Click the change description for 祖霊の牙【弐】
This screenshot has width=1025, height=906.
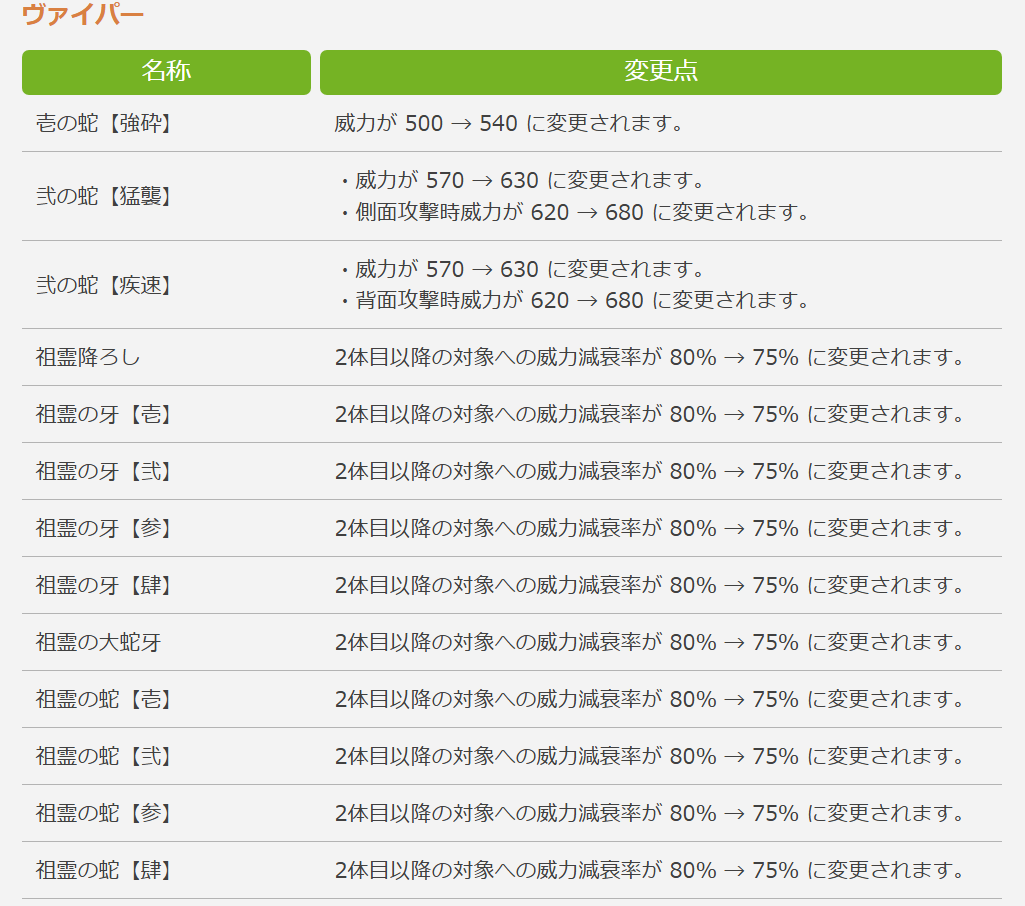[x=649, y=471]
